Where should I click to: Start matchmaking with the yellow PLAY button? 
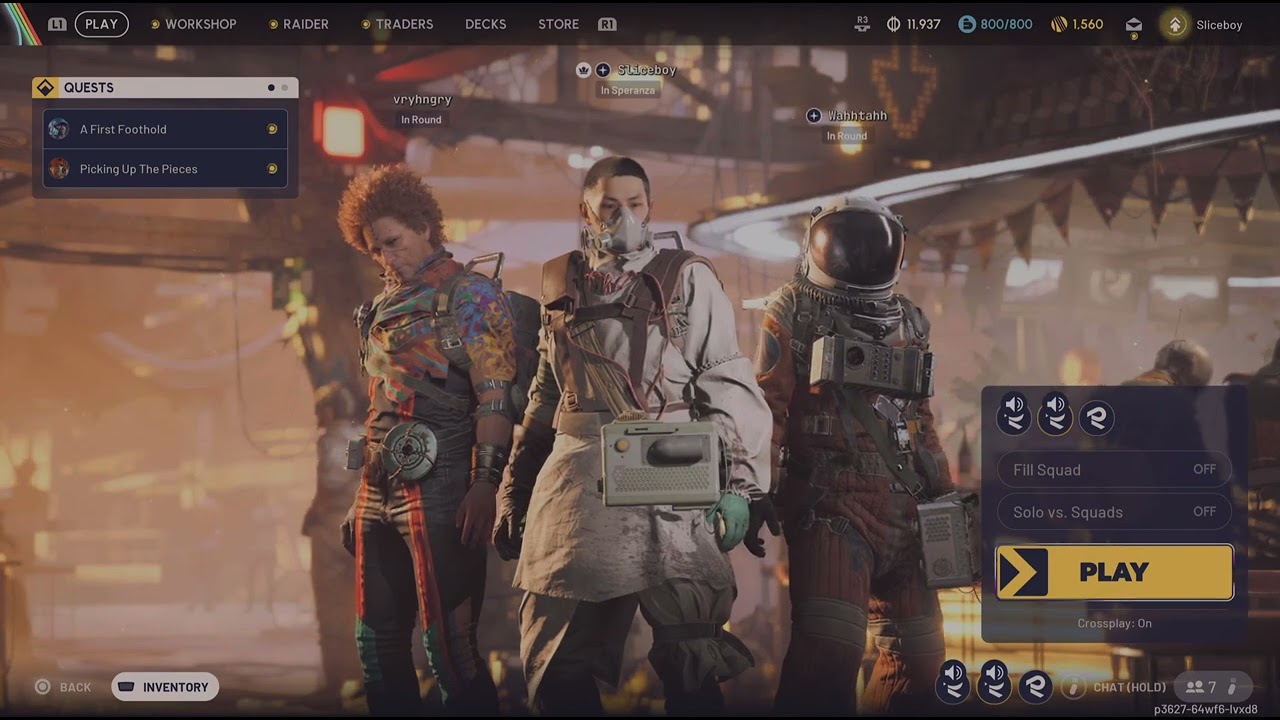tap(1115, 572)
